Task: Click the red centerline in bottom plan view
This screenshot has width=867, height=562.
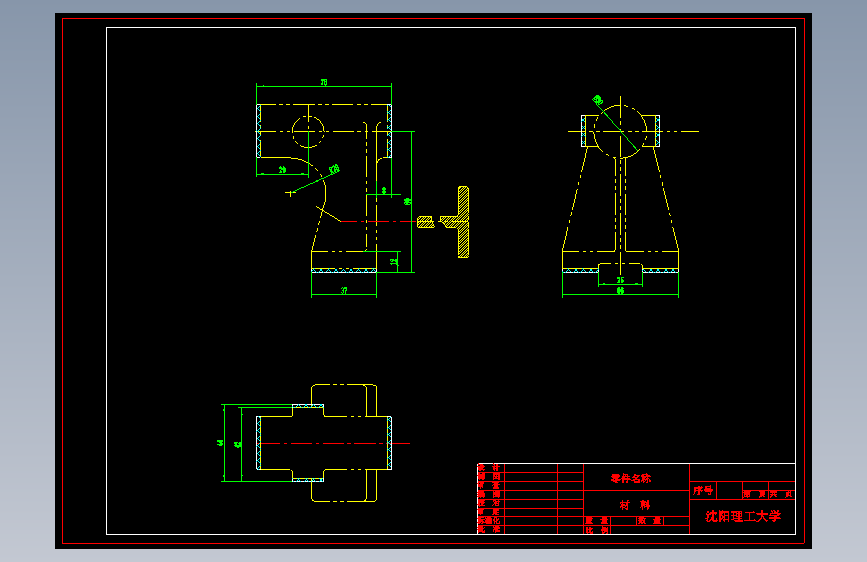Action: point(335,444)
